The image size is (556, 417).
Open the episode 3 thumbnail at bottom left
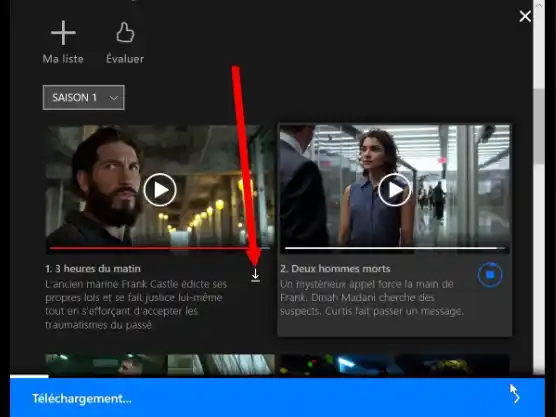pyautogui.click(x=160, y=364)
